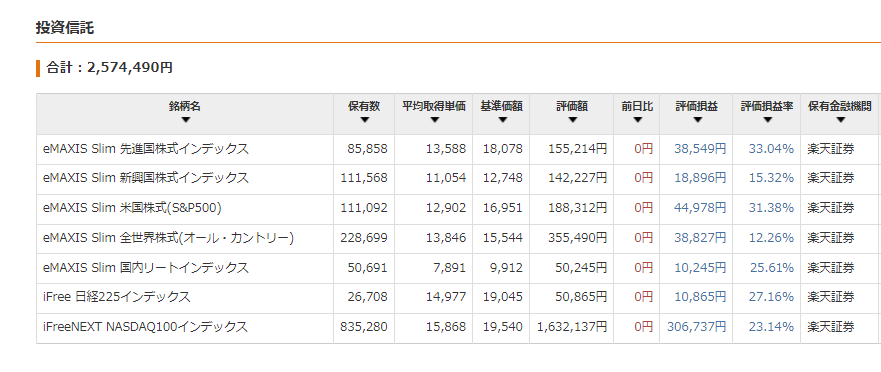881x372 pixels.
Task: Select eMAXIS Slim 先進国株式インデックス row
Action: pyautogui.click(x=458, y=149)
